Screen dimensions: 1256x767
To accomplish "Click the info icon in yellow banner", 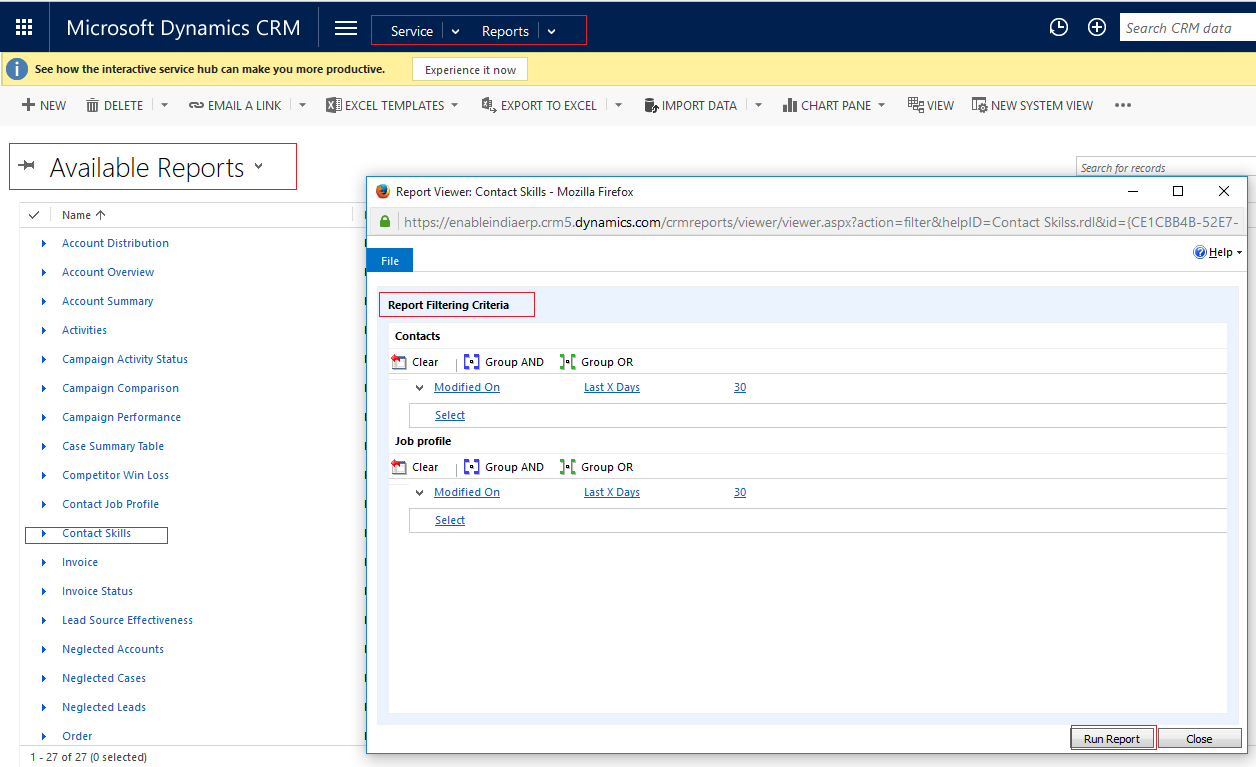I will (x=16, y=69).
